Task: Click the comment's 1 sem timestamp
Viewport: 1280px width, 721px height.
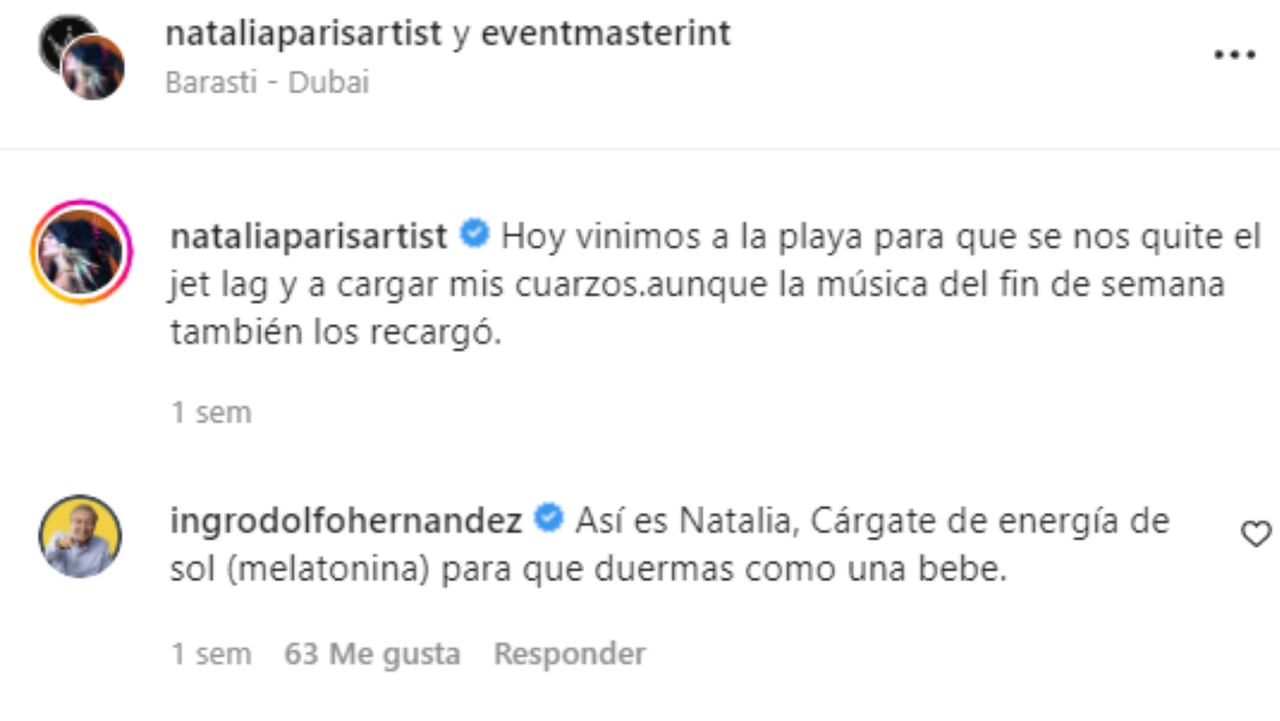Action: pyautogui.click(x=211, y=654)
